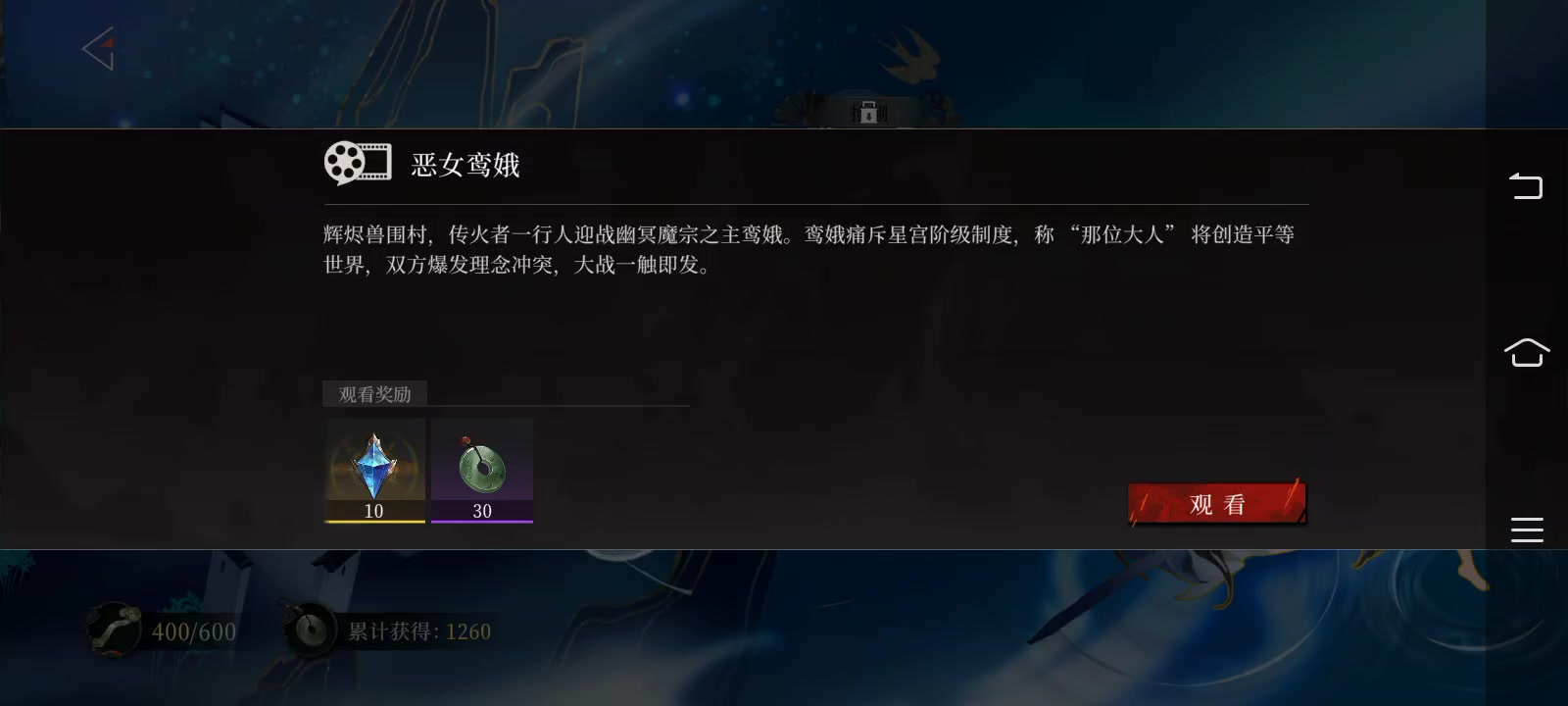Screen dimensions: 1568x706
Task: Tap the crystal reward quantity 10
Action: [373, 511]
